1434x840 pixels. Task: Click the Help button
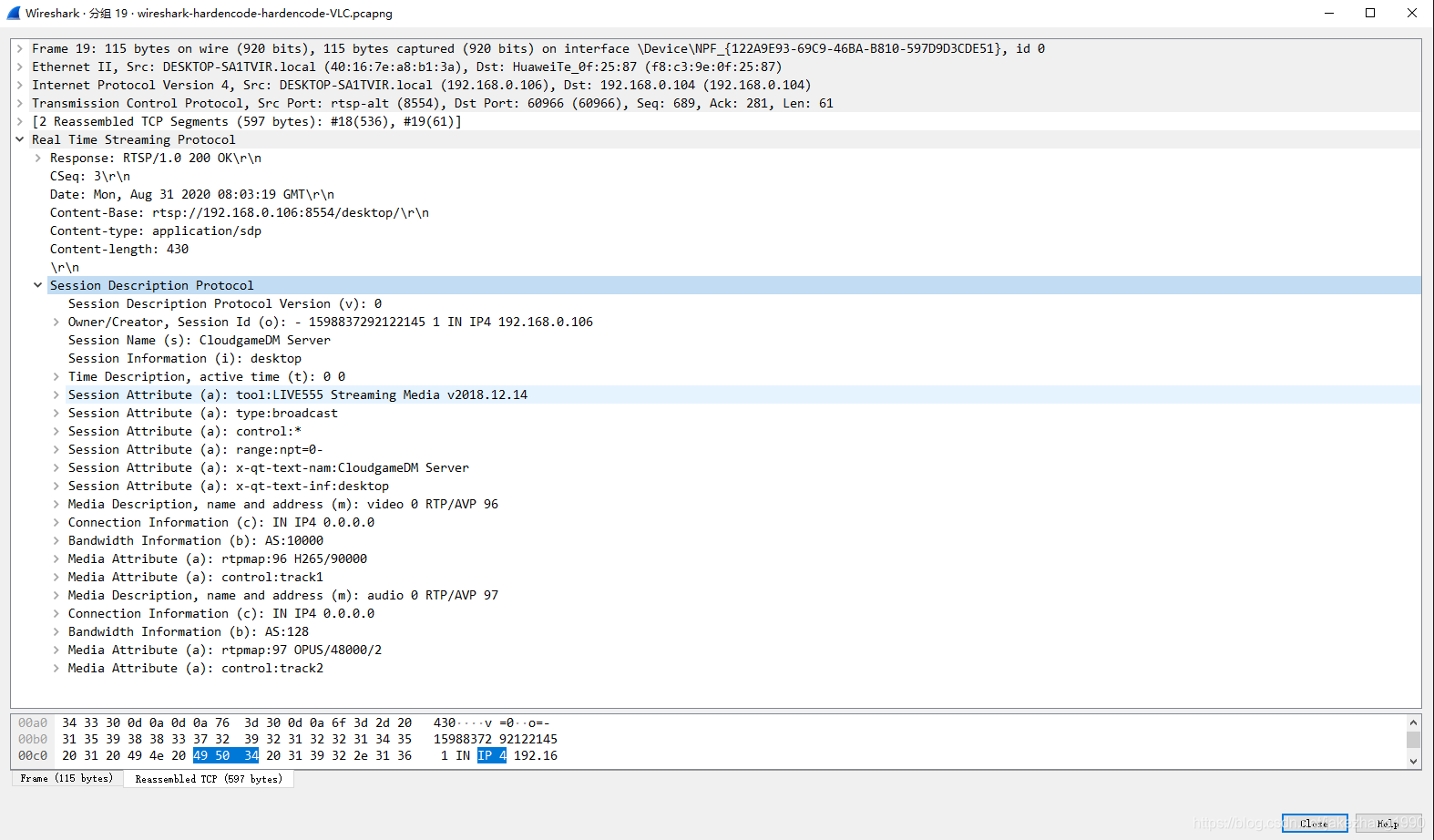(1388, 823)
